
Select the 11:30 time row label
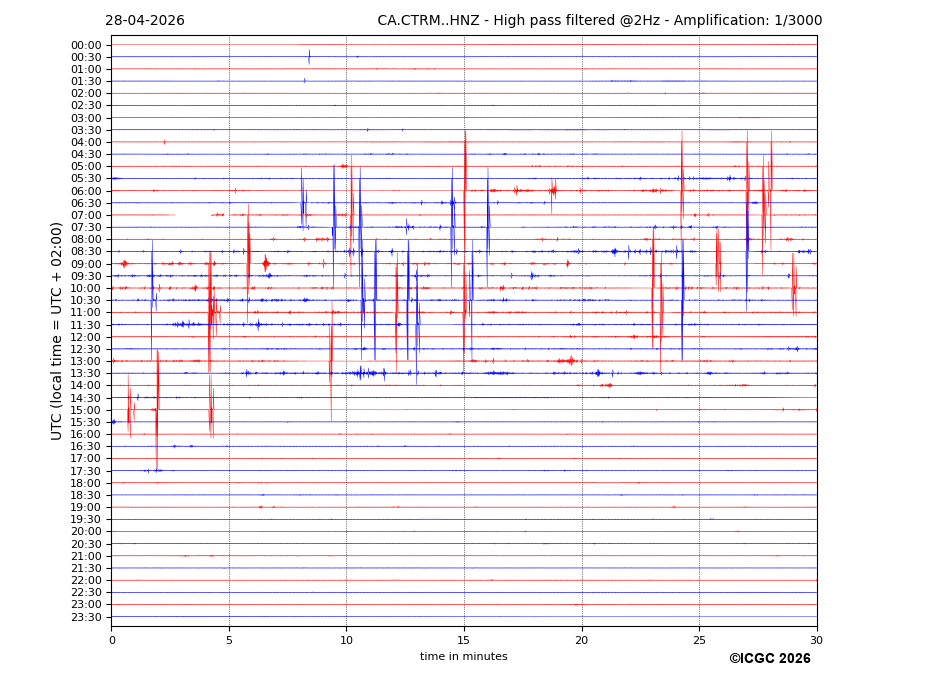click(x=86, y=325)
